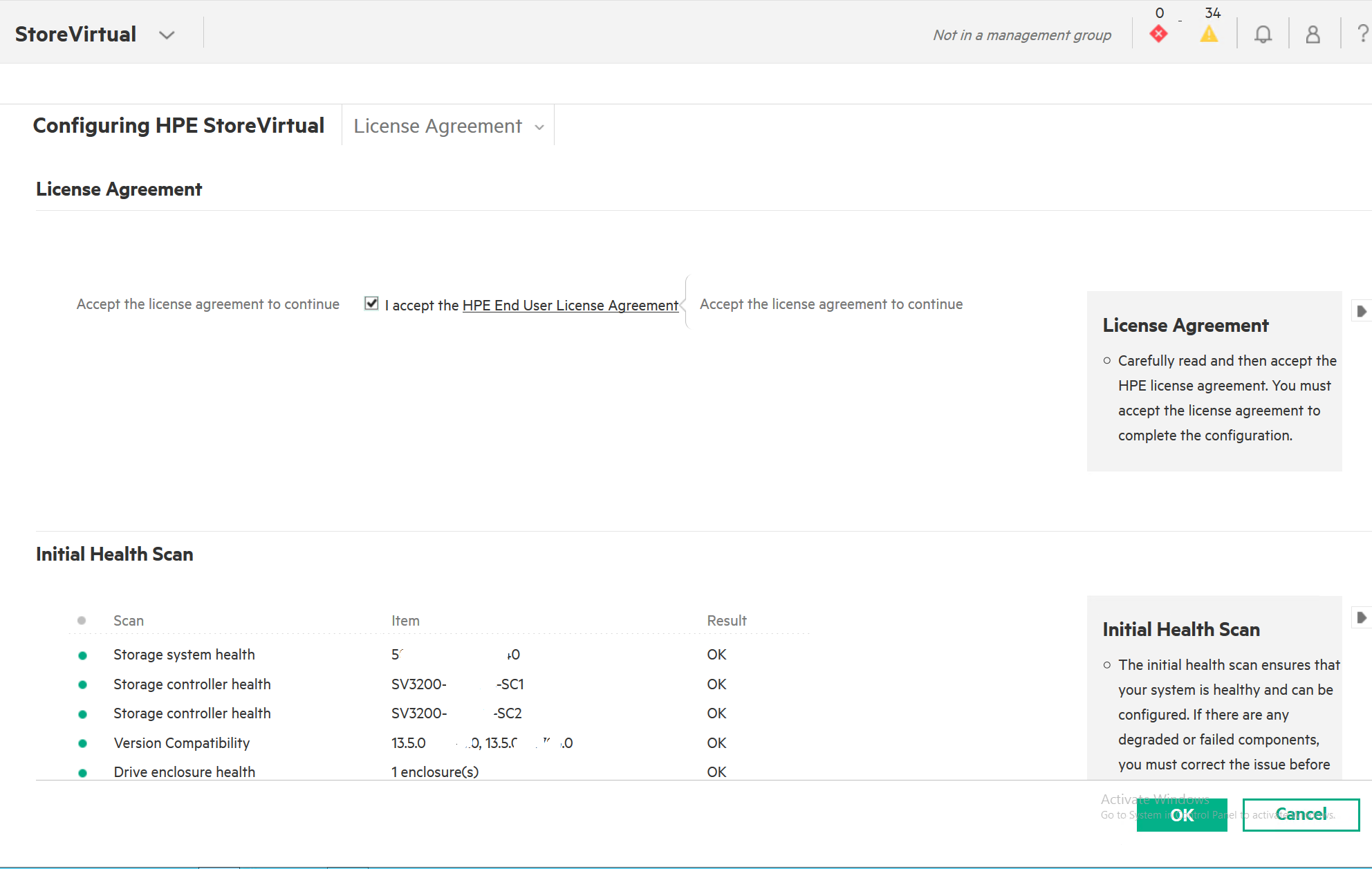The height and width of the screenshot is (869, 1372).
Task: Click green status dot for Version Compatibility
Action: pyautogui.click(x=82, y=743)
